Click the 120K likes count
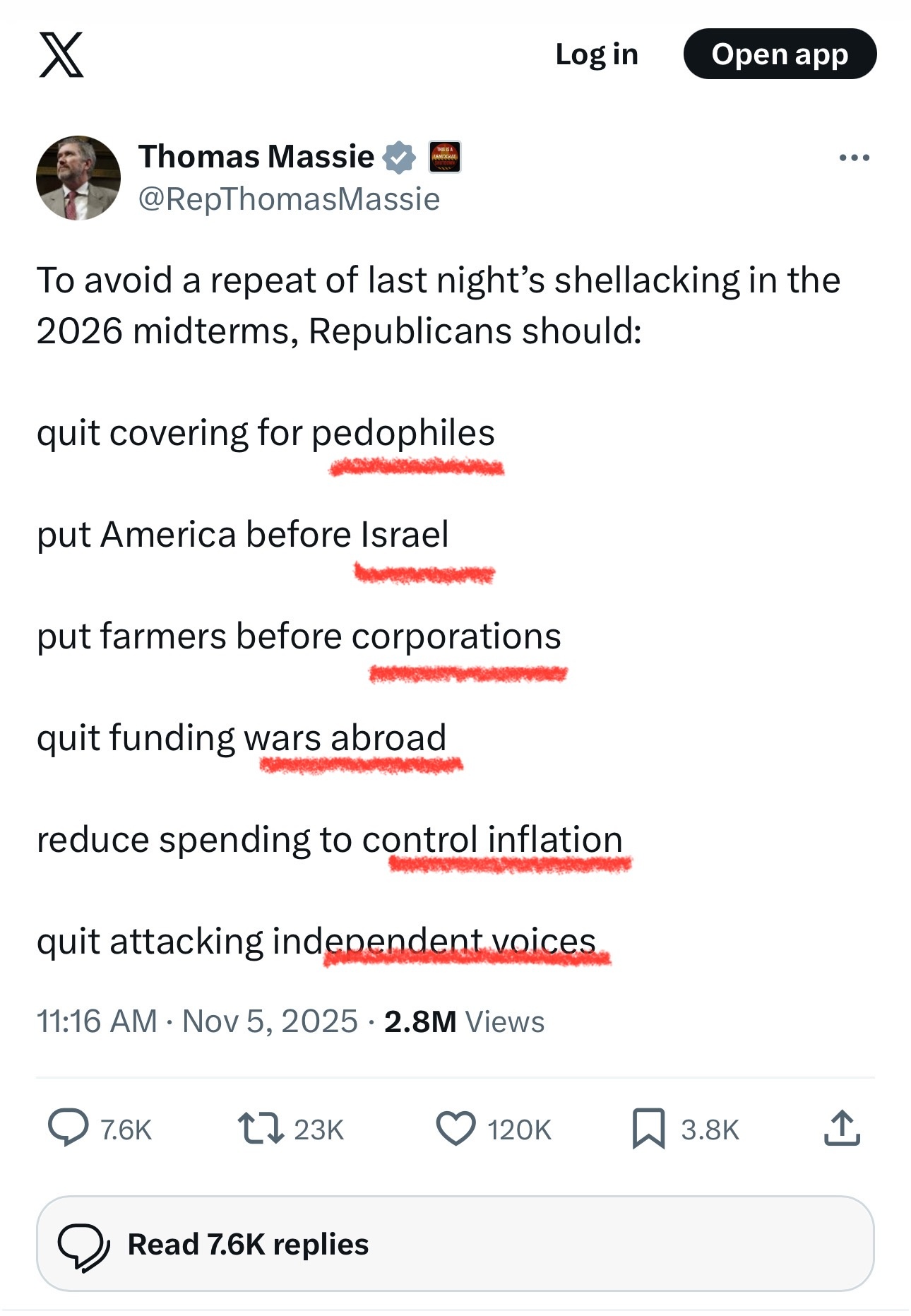911x1316 pixels. [x=519, y=1130]
